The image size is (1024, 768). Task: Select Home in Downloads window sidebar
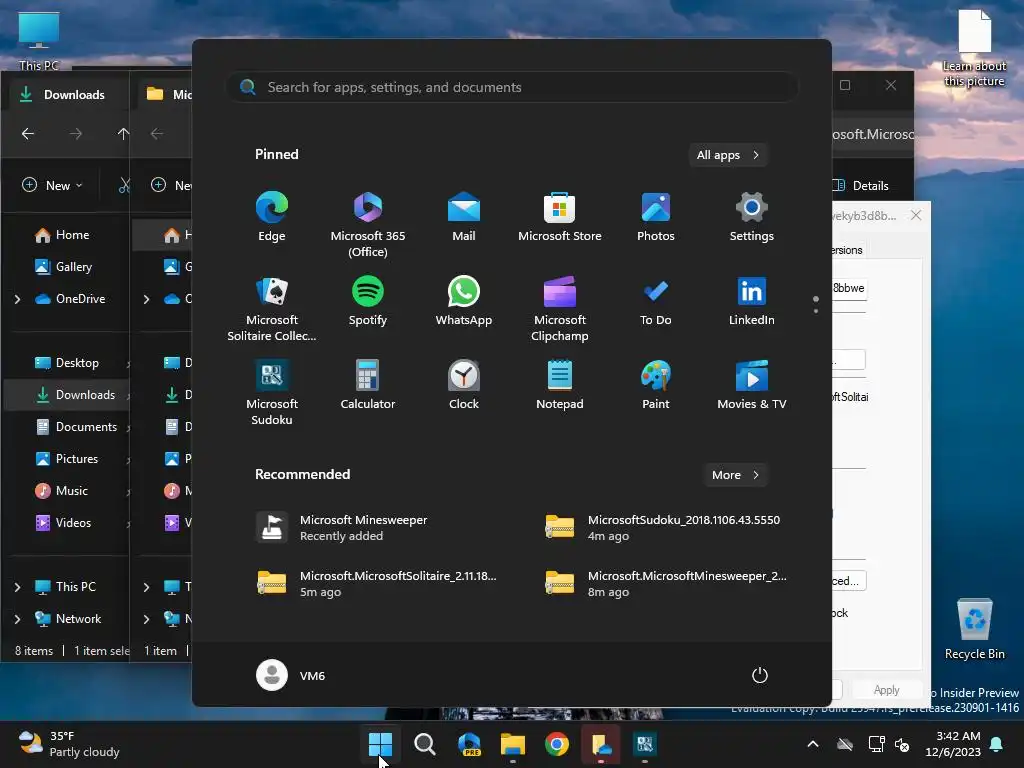65,234
